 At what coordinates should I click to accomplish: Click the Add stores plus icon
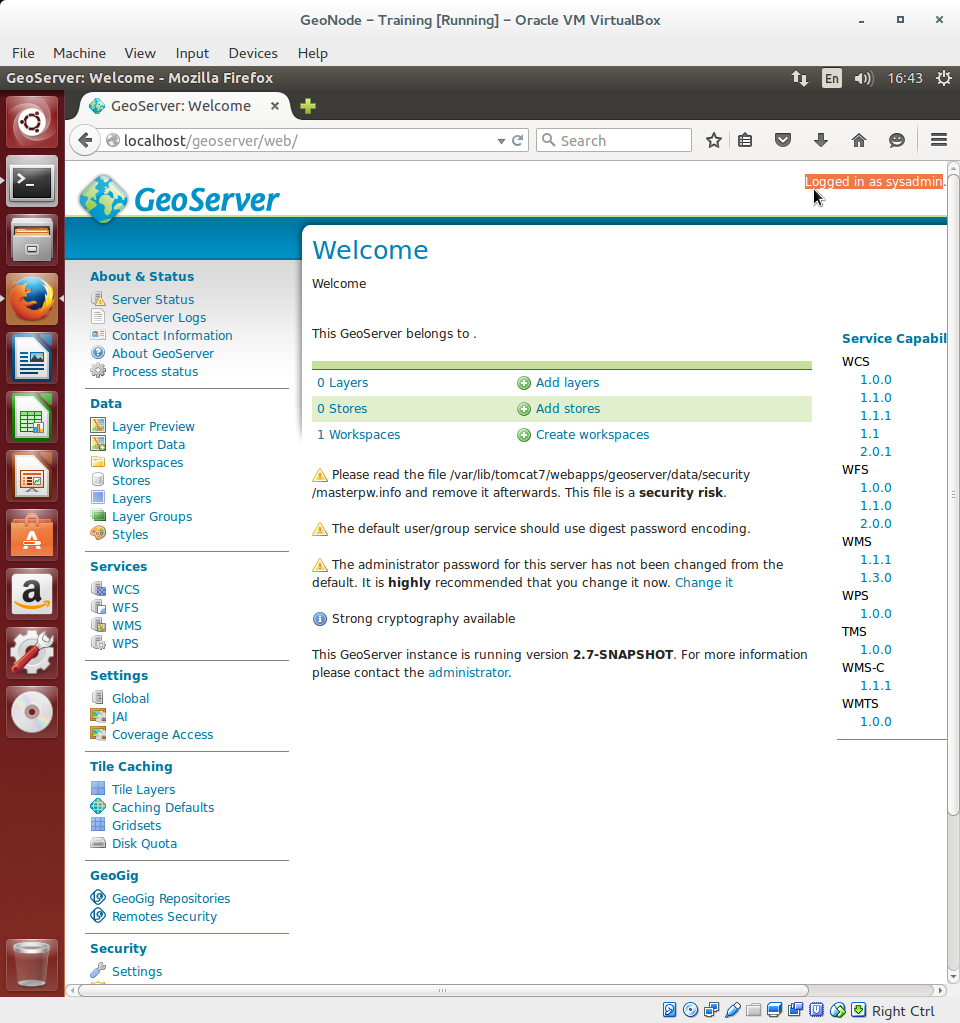coord(523,409)
